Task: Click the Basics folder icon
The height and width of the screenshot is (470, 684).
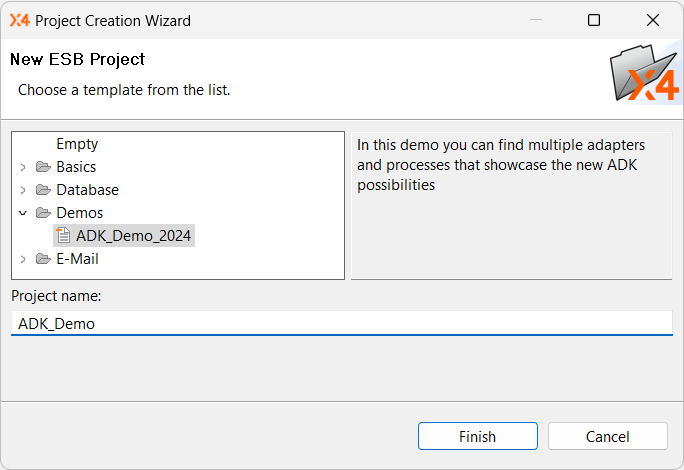Action: pos(43,167)
